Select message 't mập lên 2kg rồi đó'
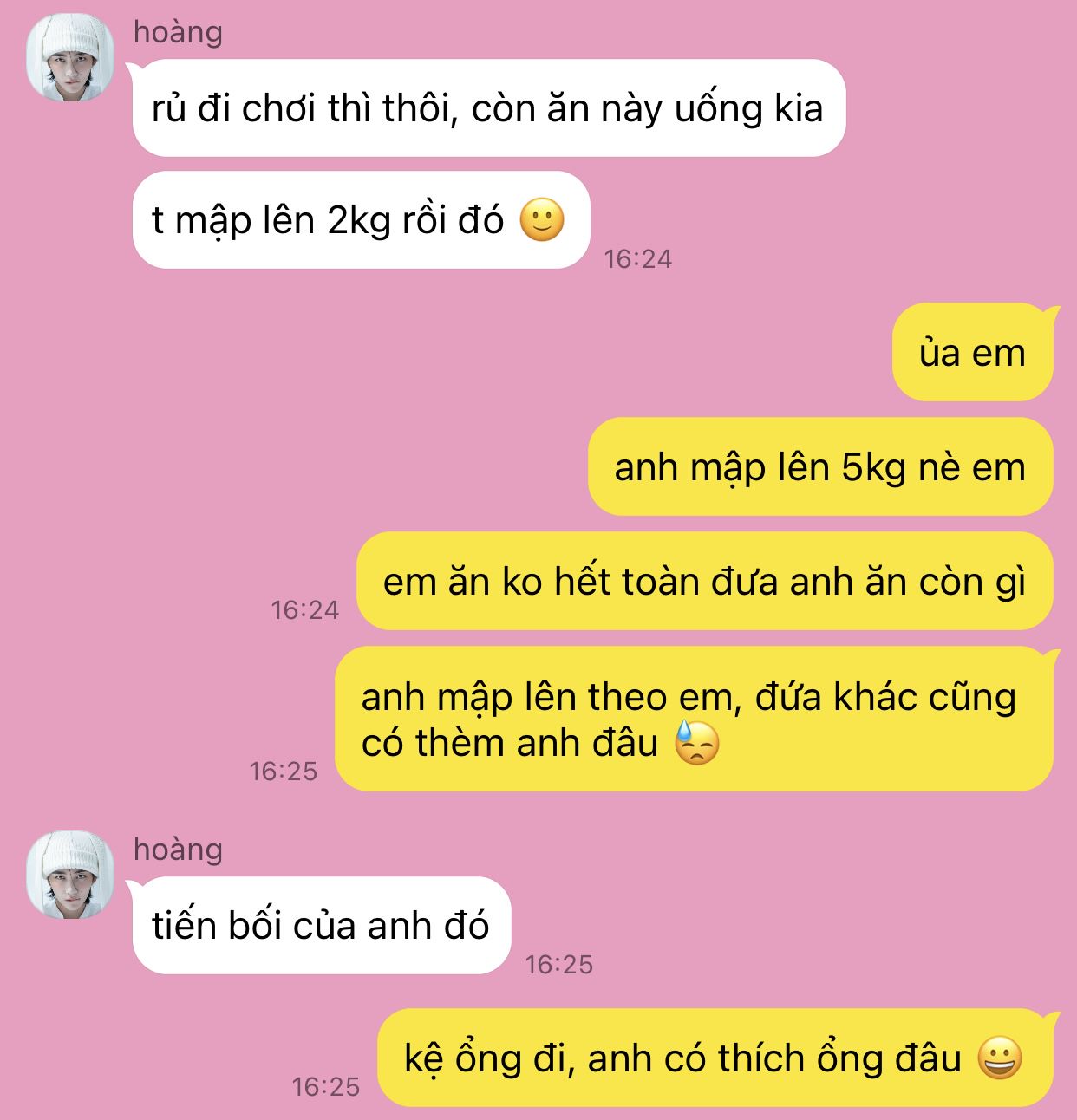The image size is (1077, 1120). click(x=361, y=220)
